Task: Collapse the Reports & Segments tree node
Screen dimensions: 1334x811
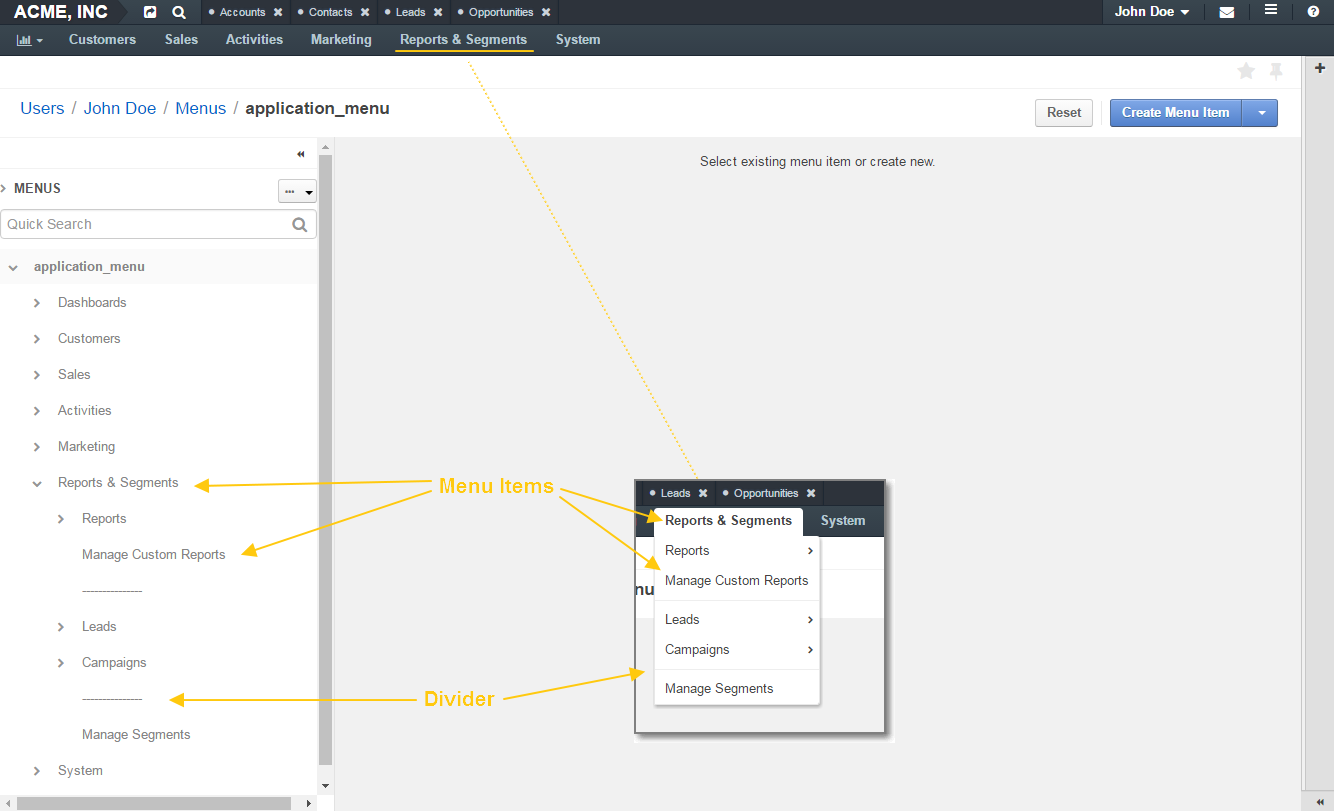Action: (36, 483)
